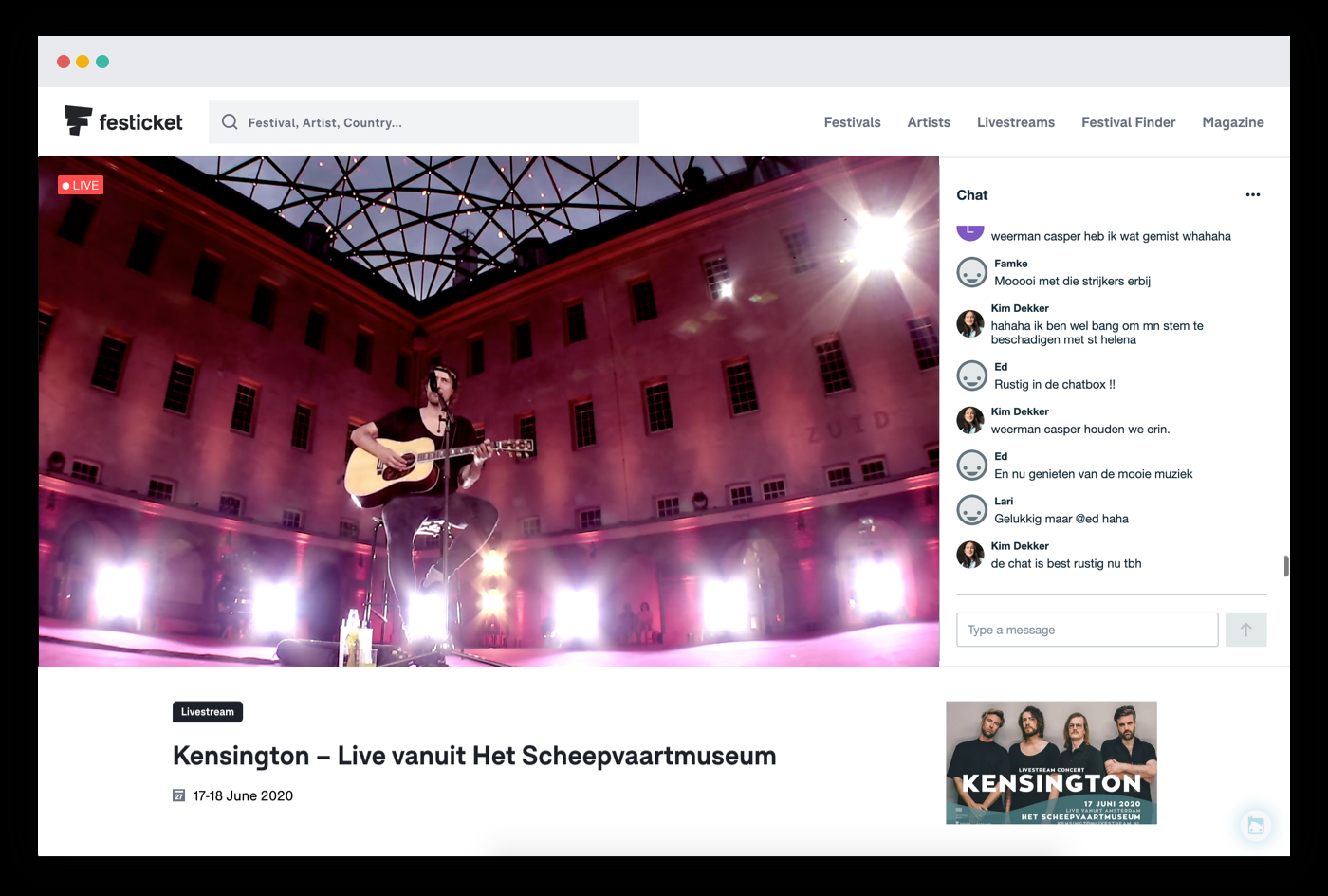Click the chat scrollbar handle

(1286, 566)
